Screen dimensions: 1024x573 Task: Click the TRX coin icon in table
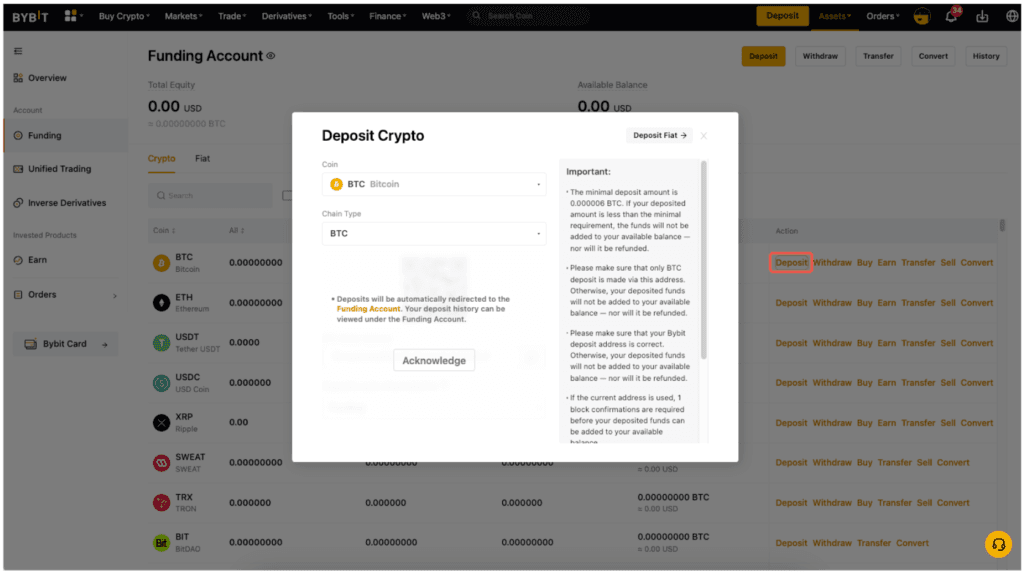tap(161, 502)
